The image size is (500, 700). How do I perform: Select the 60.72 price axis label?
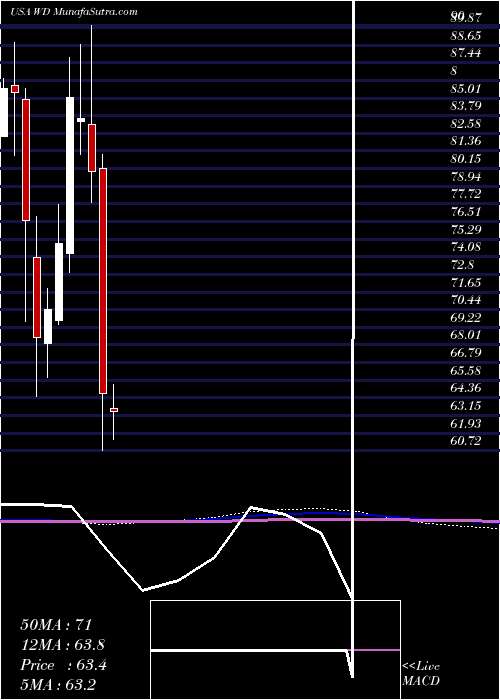466,441
